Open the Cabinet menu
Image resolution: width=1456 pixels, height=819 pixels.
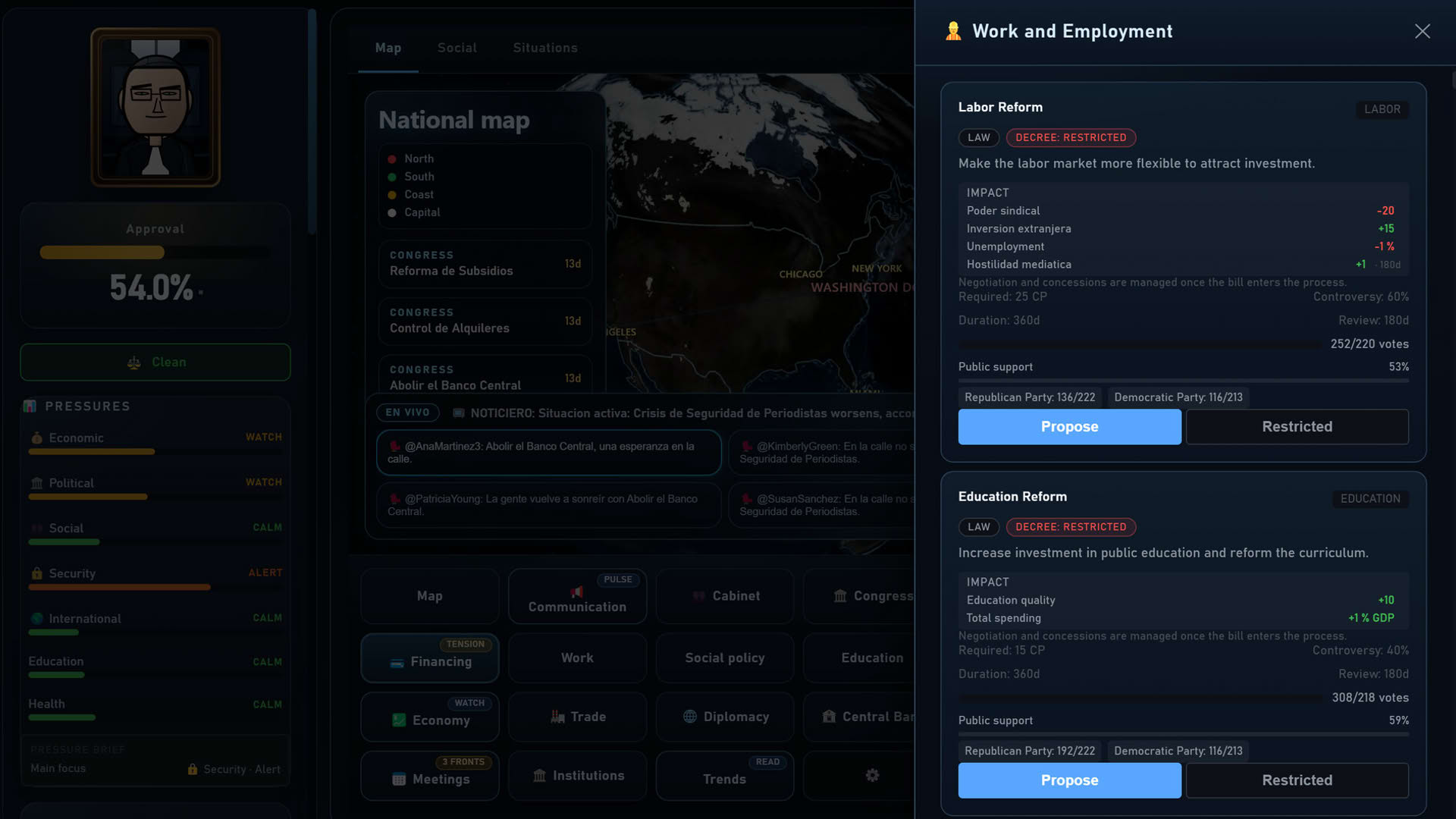pos(725,596)
